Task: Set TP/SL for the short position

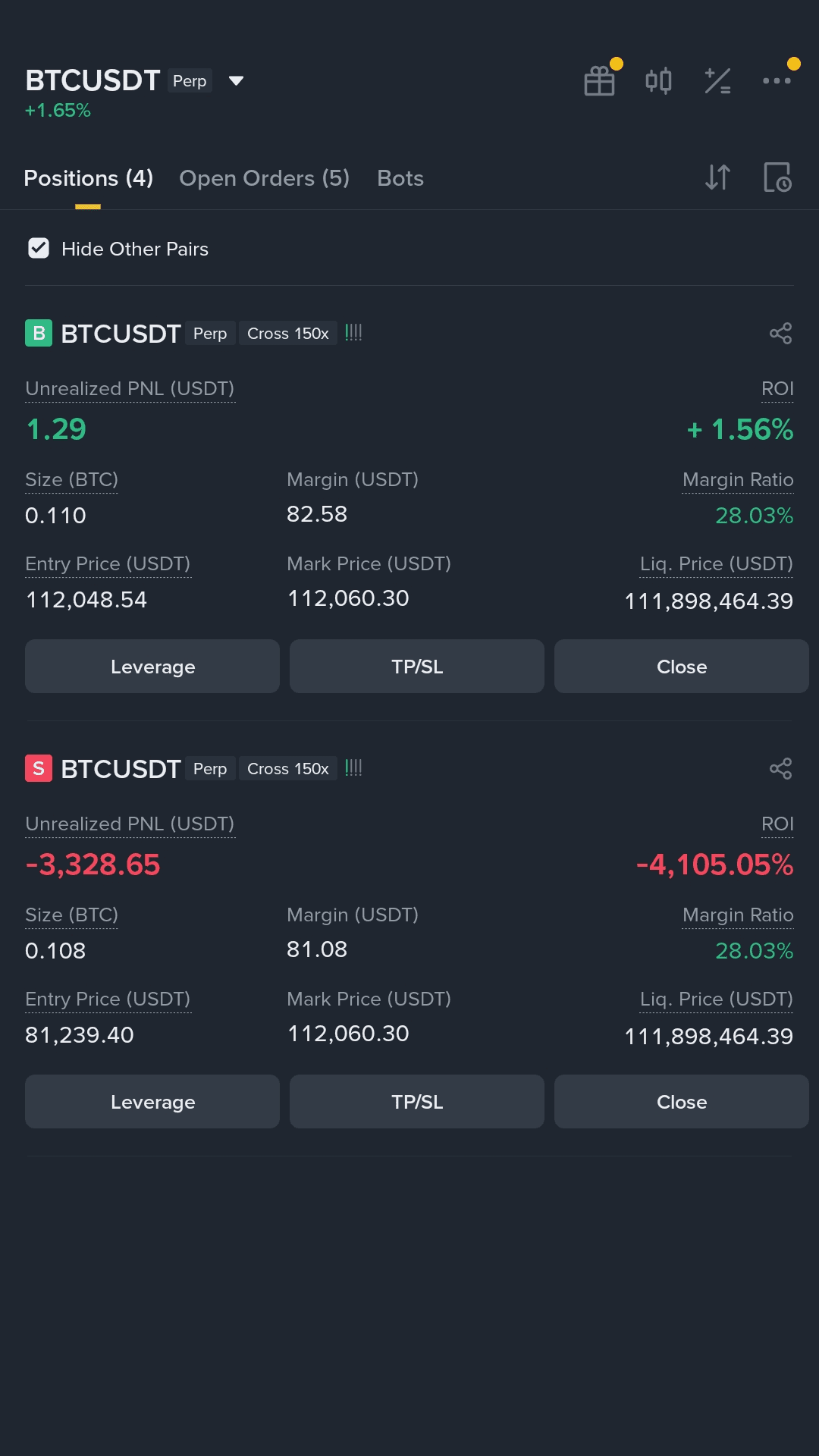Action: point(417,1102)
